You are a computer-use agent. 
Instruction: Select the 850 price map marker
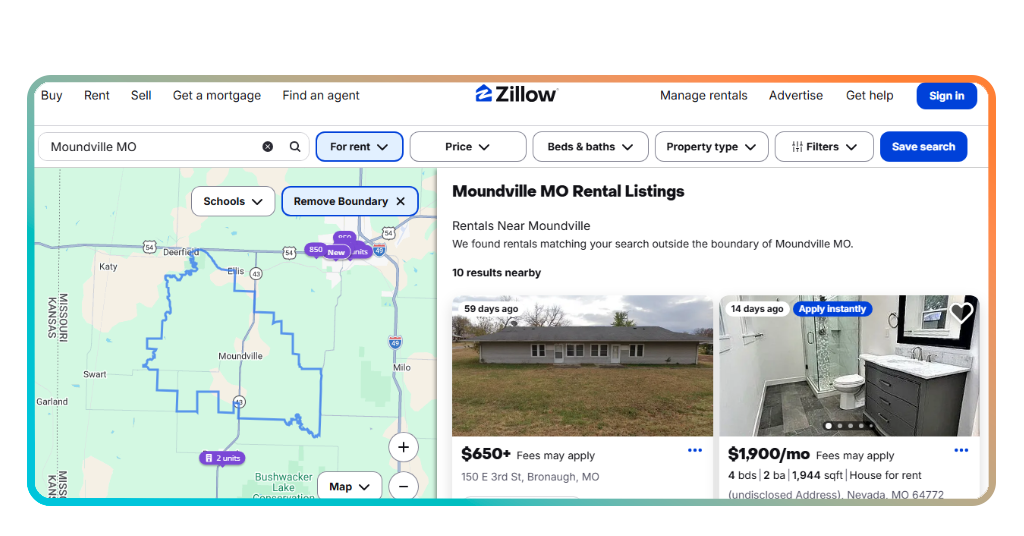click(315, 249)
